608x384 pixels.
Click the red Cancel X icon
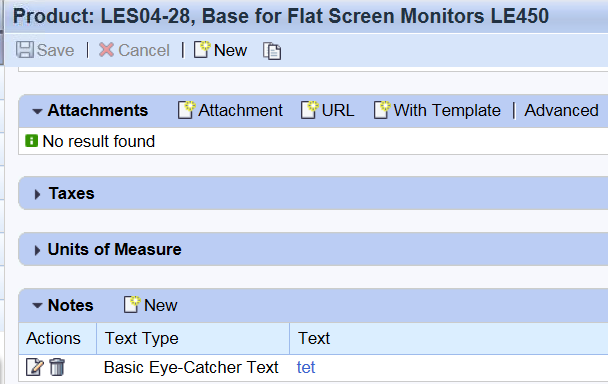tap(106, 50)
